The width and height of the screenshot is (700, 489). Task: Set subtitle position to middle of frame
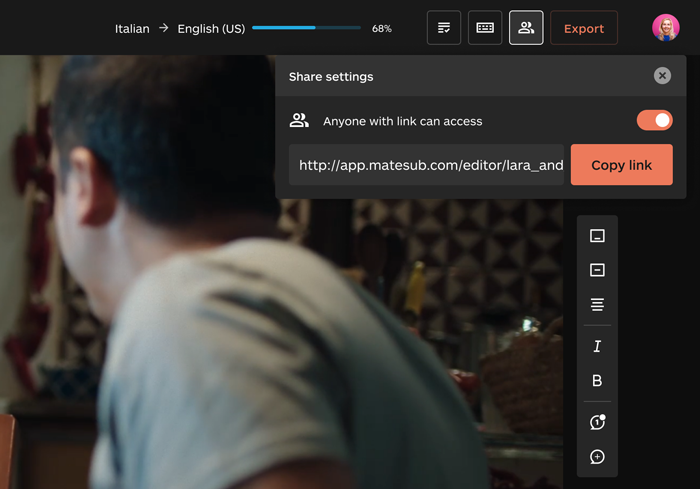pyautogui.click(x=597, y=270)
